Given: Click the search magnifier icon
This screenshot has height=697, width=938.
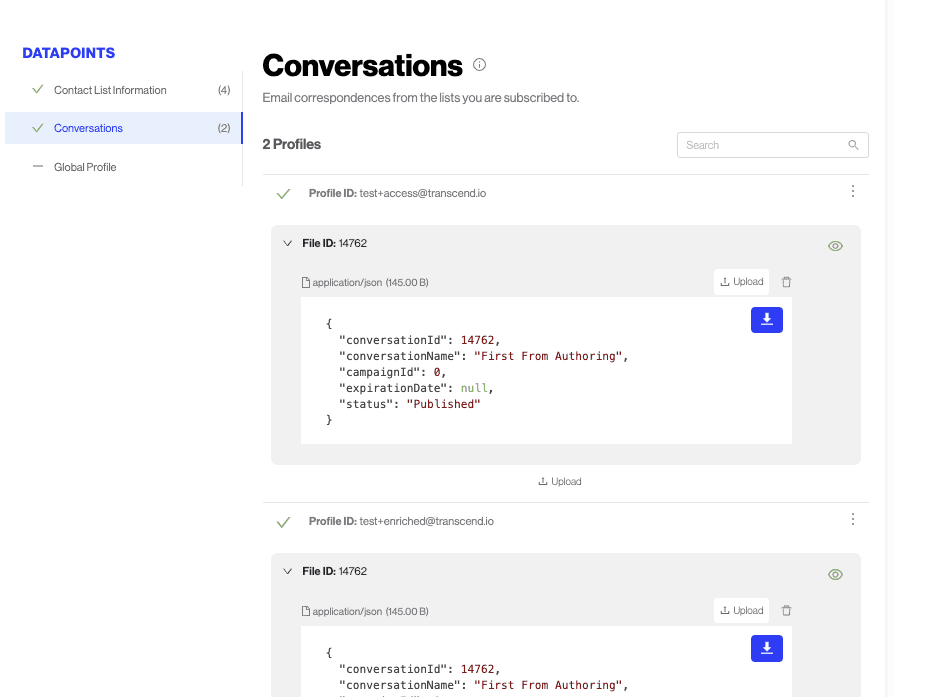Looking at the screenshot, I should (853, 145).
